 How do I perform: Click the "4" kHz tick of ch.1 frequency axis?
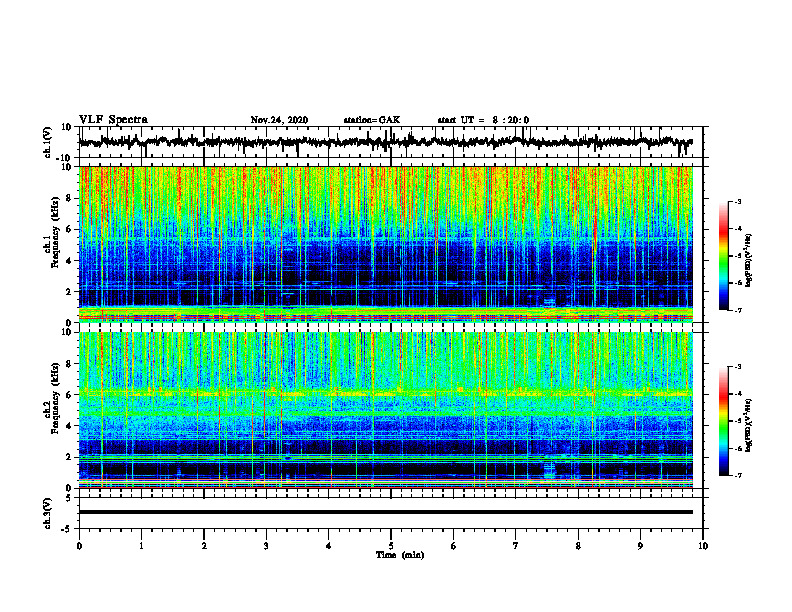click(70, 261)
